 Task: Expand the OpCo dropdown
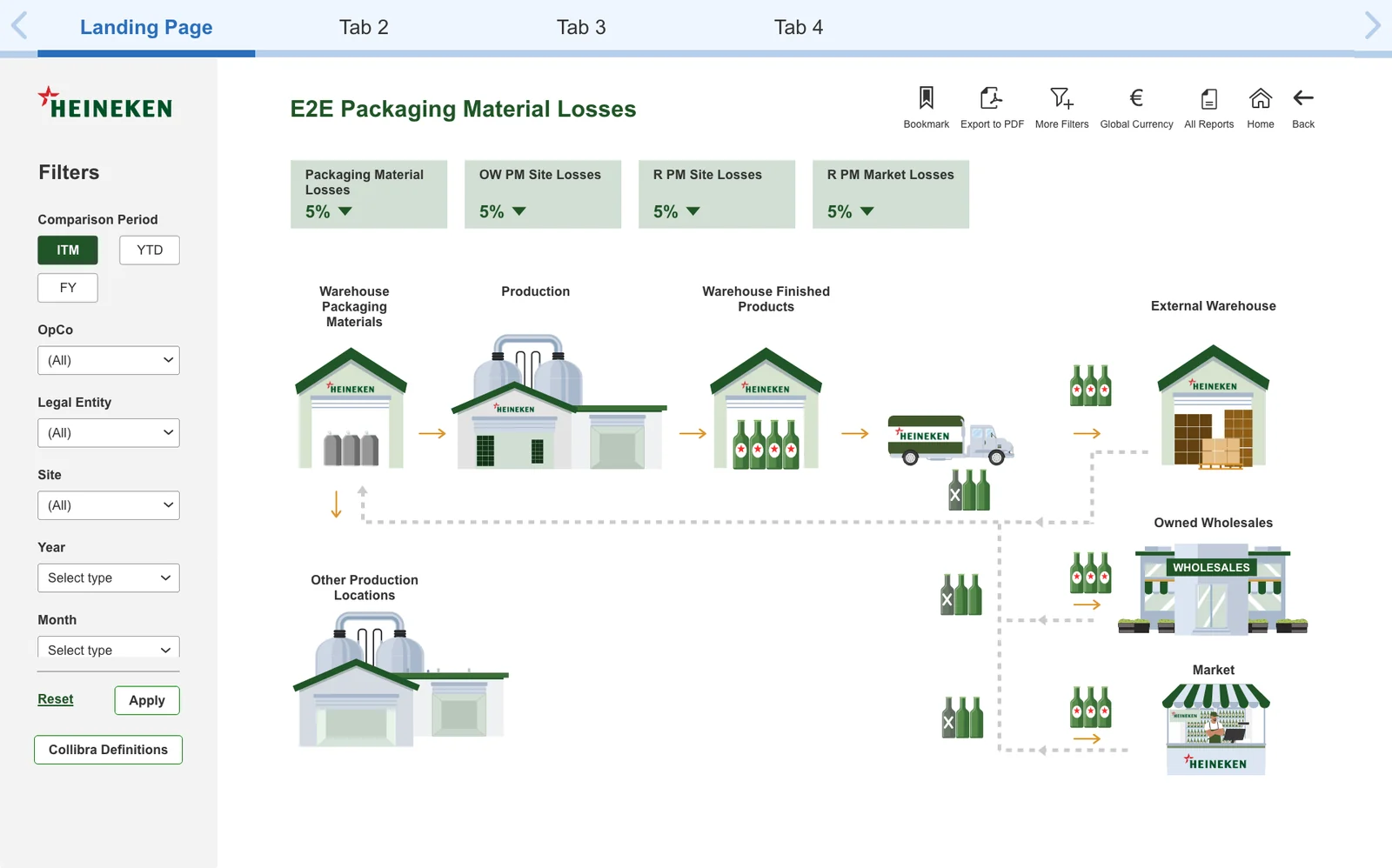109,361
